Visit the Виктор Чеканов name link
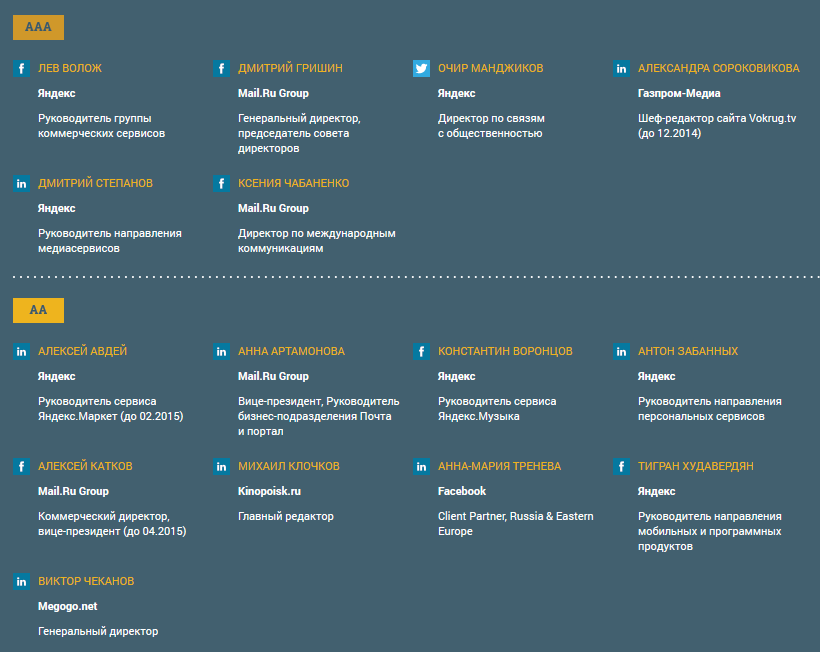This screenshot has width=820, height=652. coord(86,581)
